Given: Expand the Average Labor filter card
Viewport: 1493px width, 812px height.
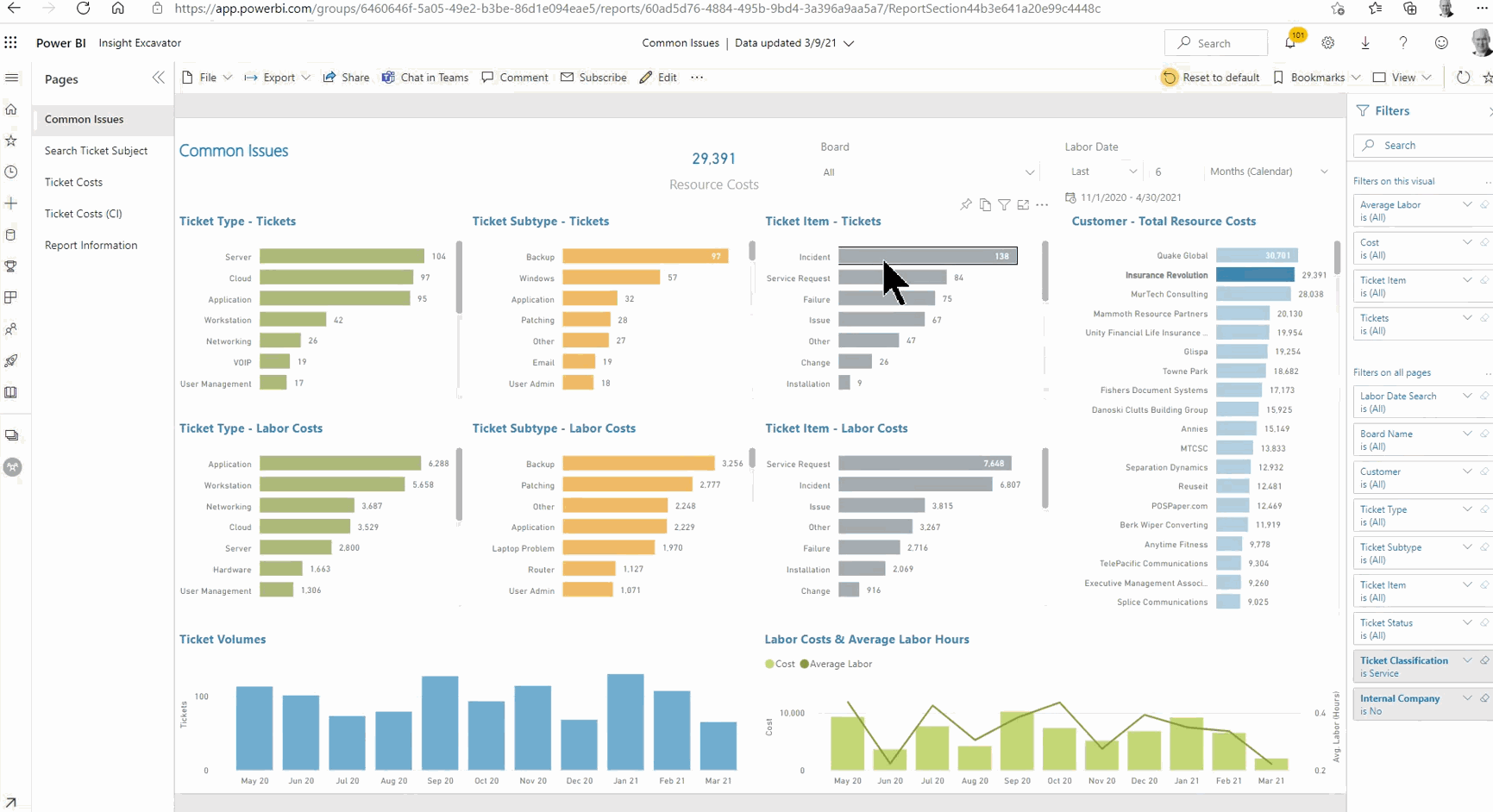Looking at the screenshot, I should 1467,204.
